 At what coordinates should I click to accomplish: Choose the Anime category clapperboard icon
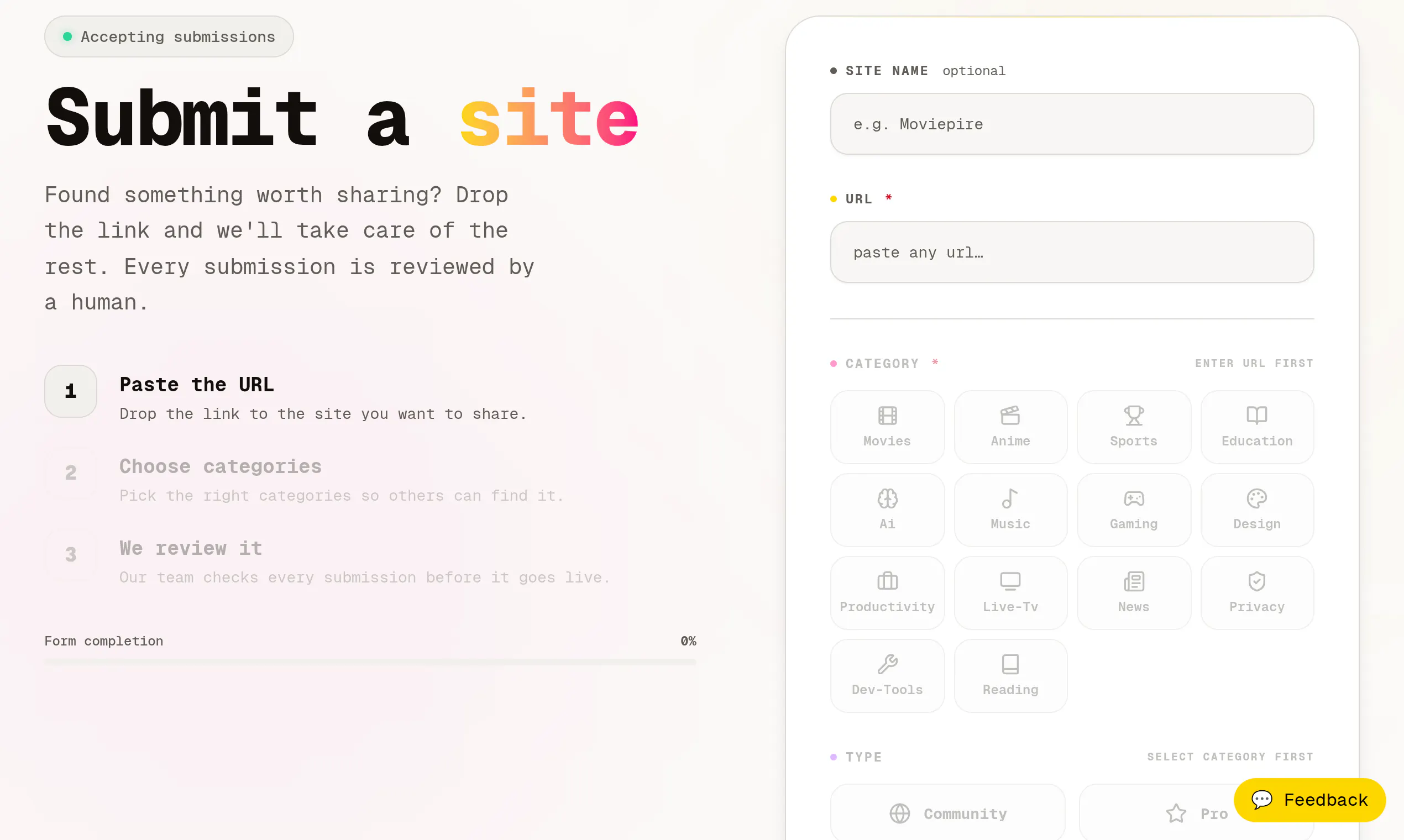[x=1010, y=416]
